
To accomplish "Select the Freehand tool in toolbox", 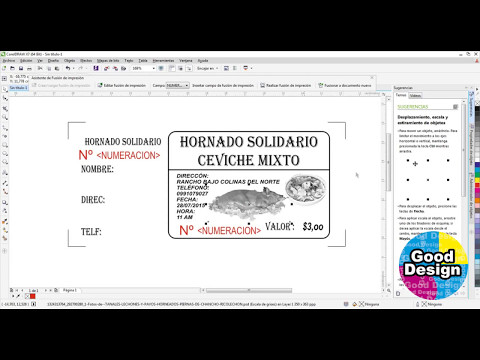I will tap(5, 128).
